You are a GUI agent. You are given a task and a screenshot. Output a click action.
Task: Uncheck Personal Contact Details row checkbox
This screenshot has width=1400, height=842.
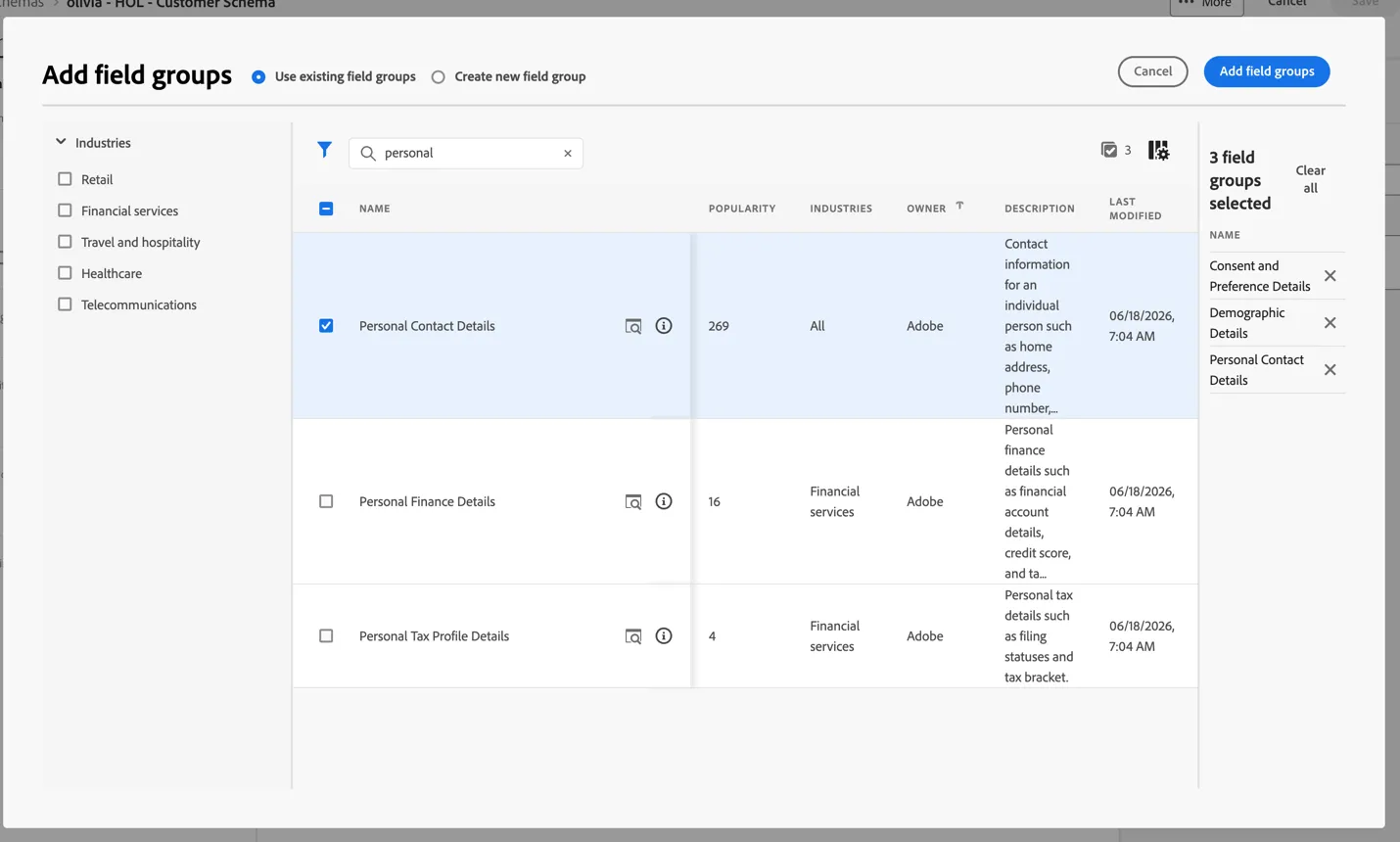[x=326, y=326]
